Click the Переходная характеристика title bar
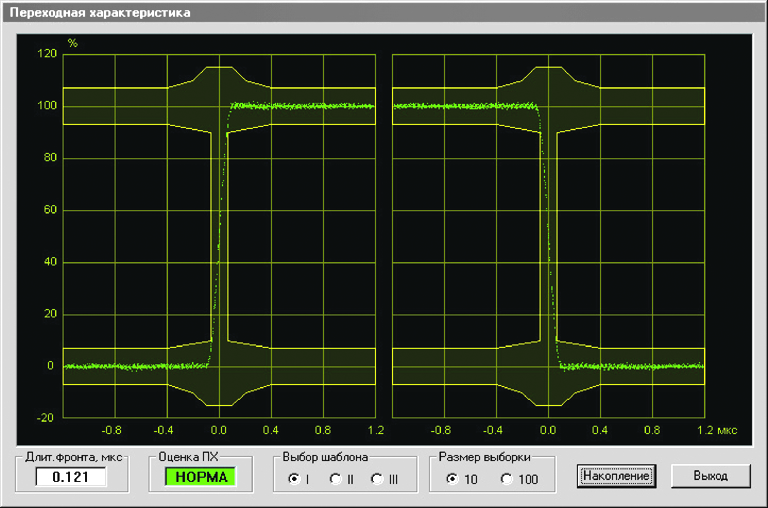 point(384,12)
